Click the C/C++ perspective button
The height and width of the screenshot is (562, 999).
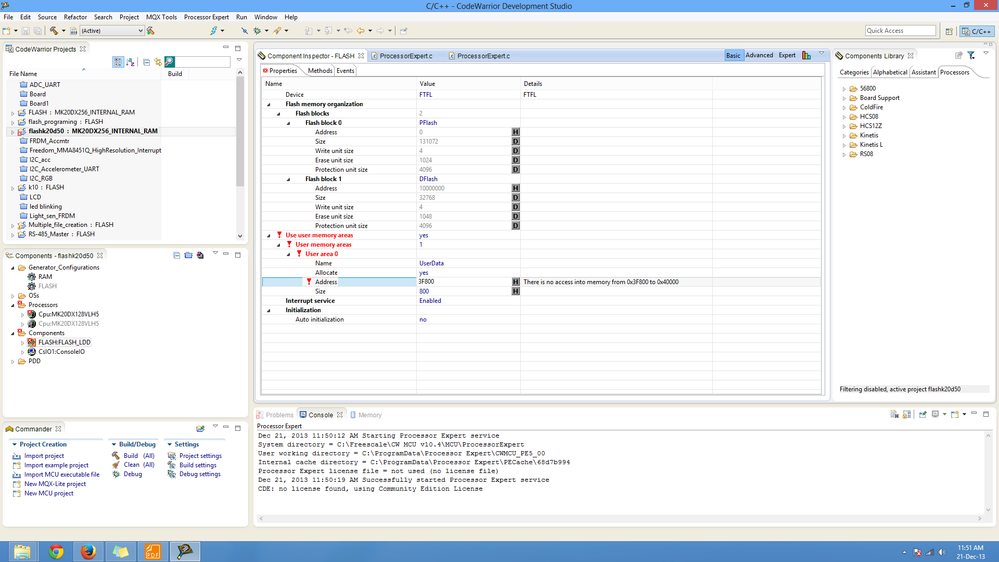tap(977, 31)
